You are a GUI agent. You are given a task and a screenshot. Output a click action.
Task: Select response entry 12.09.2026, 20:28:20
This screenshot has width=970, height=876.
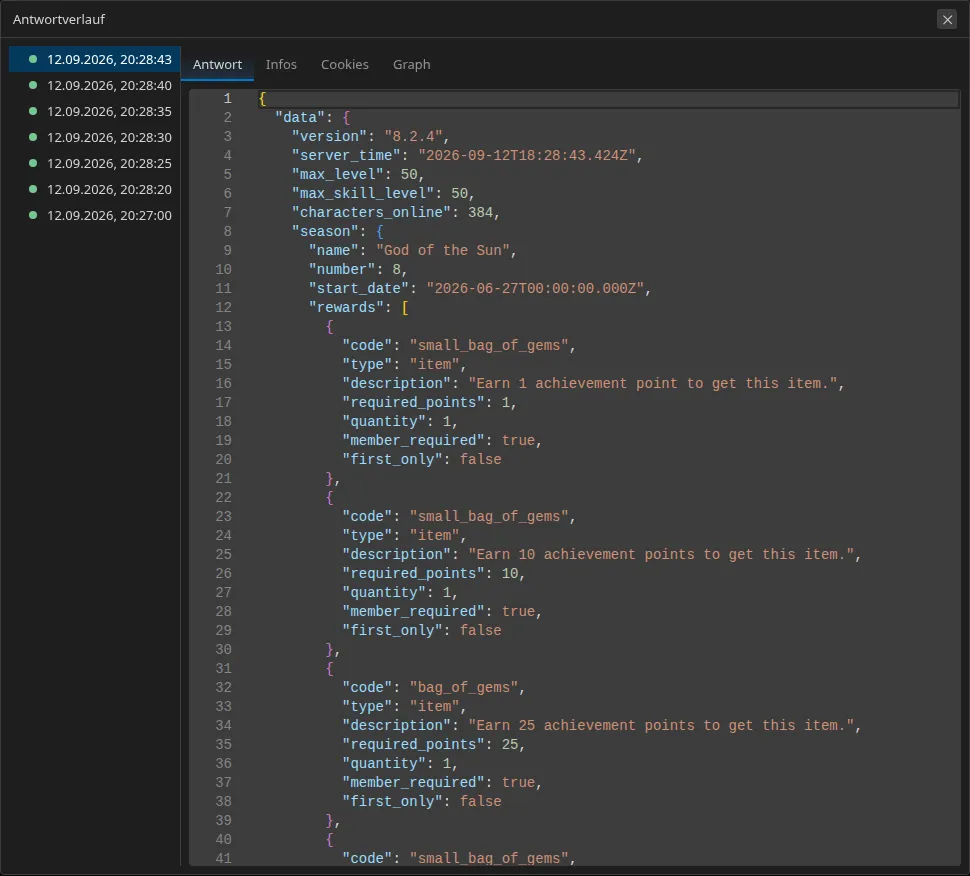[95, 189]
